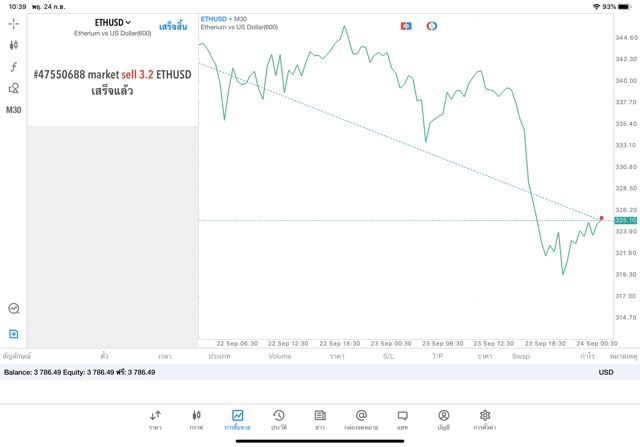Open the account (บัญชี) tab
Image resolution: width=640 pixels, height=447 pixels.
443,419
